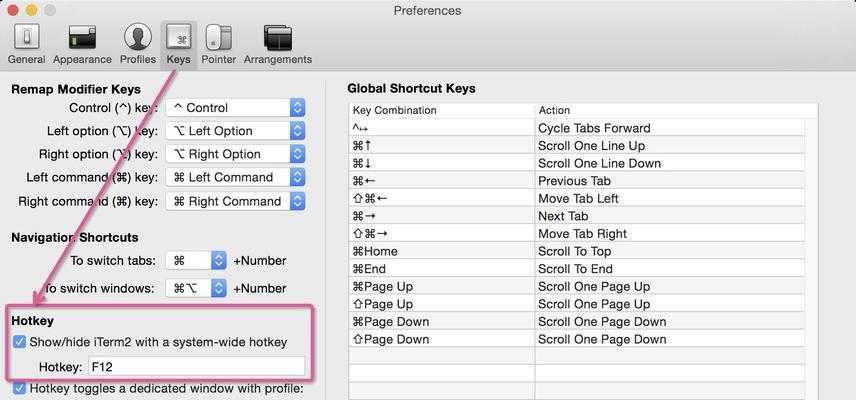This screenshot has width=856, height=400.
Task: Toggle Hotkey toggles a dedicated window checkbox
Action: 19,389
